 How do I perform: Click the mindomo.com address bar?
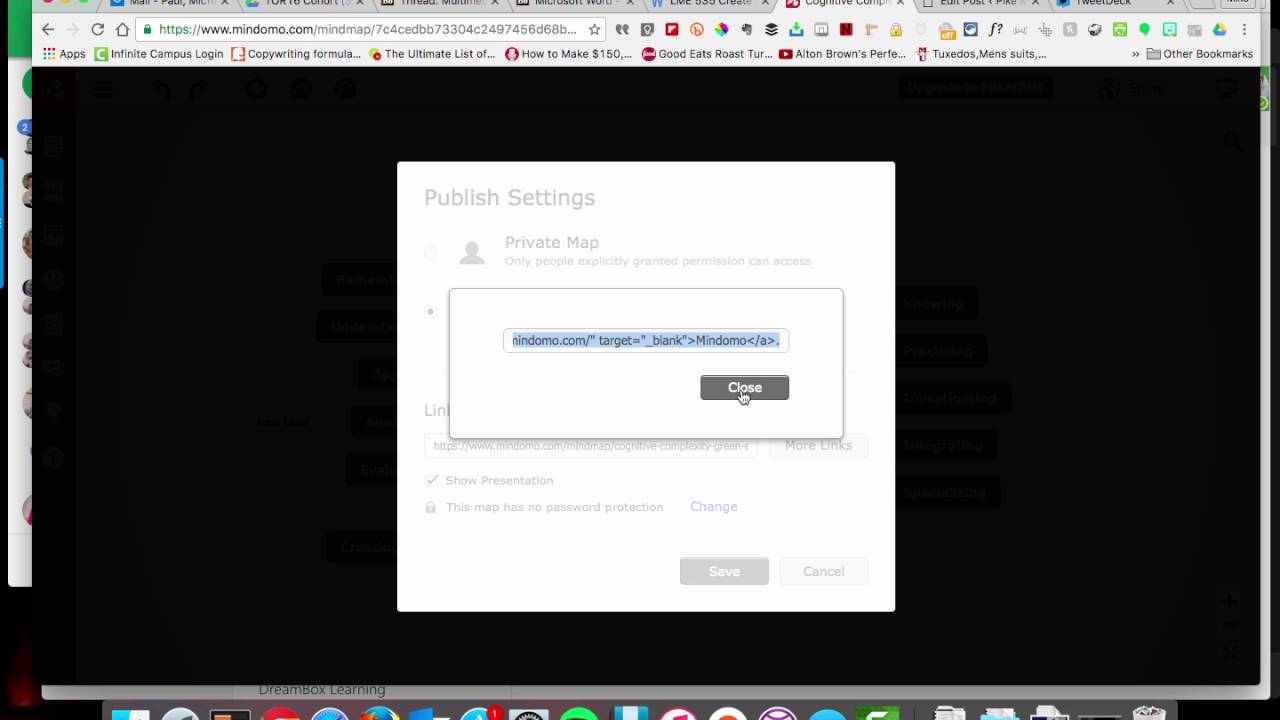tap(368, 29)
